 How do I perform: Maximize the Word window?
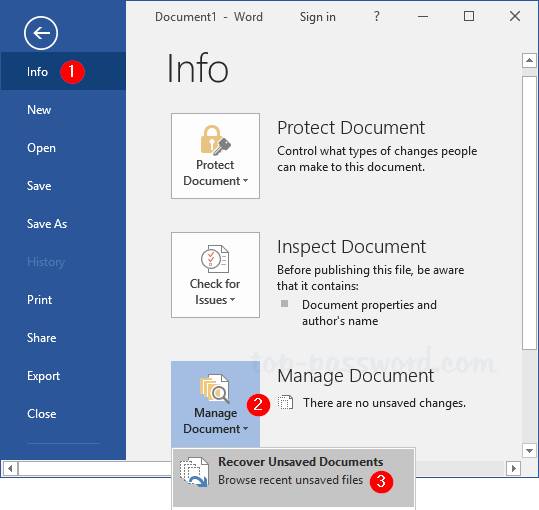(469, 16)
